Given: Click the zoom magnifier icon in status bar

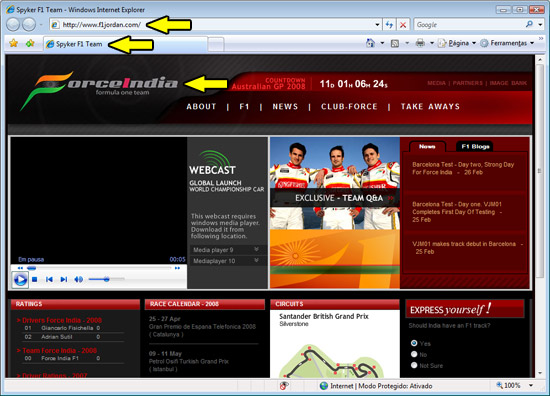Looking at the screenshot, I should [499, 385].
